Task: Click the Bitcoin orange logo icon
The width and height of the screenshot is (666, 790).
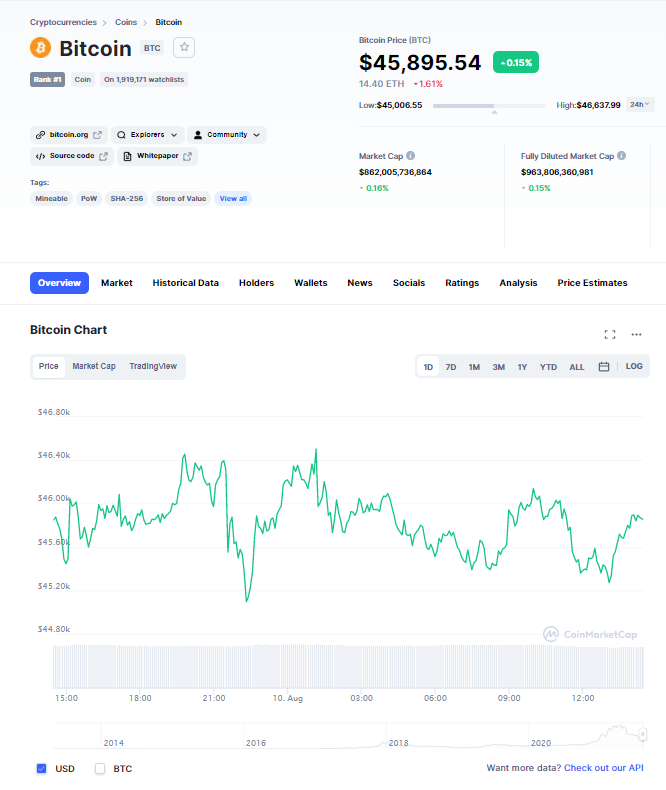Action: 40,48
